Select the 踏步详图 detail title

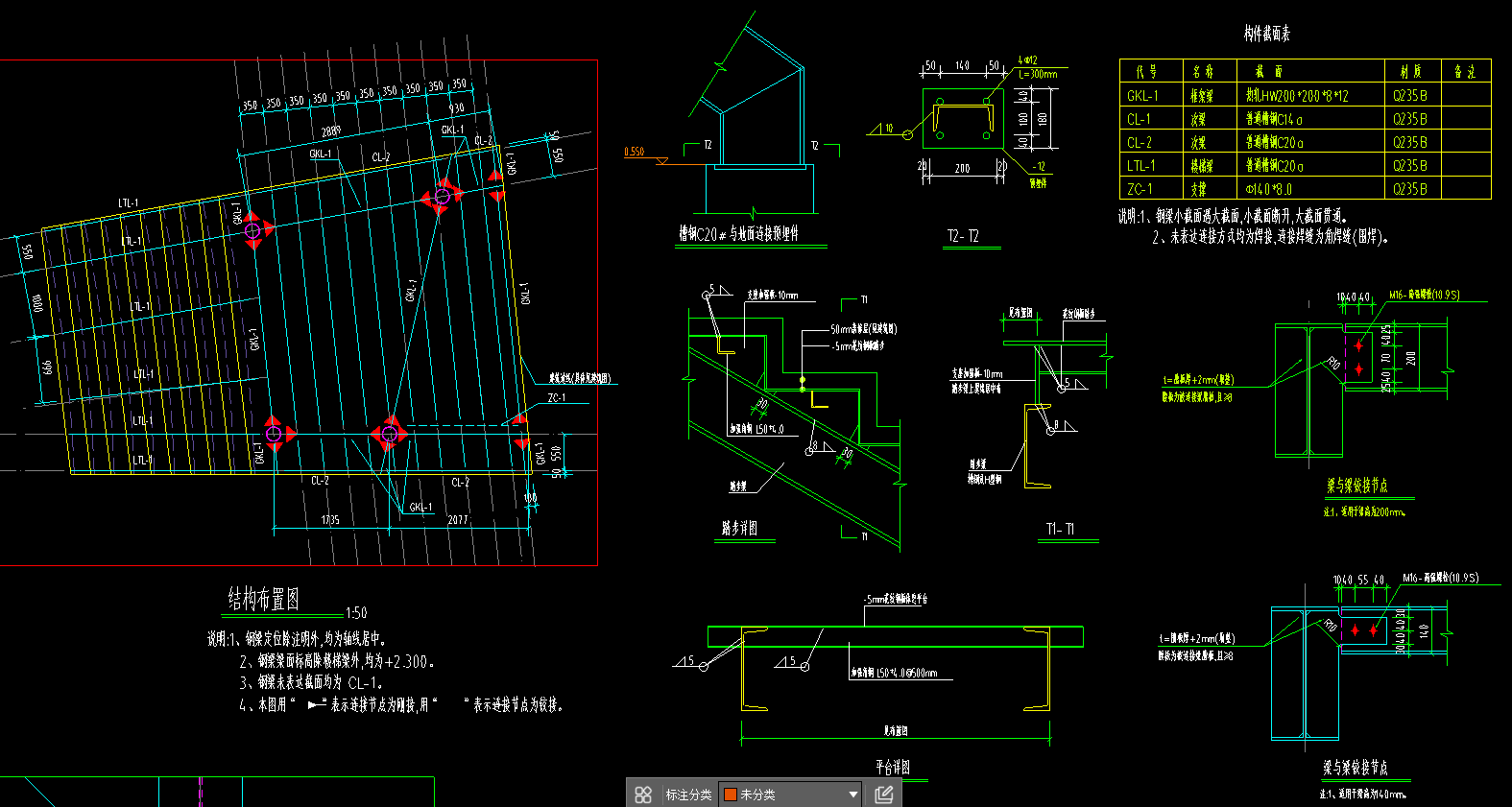(x=739, y=528)
